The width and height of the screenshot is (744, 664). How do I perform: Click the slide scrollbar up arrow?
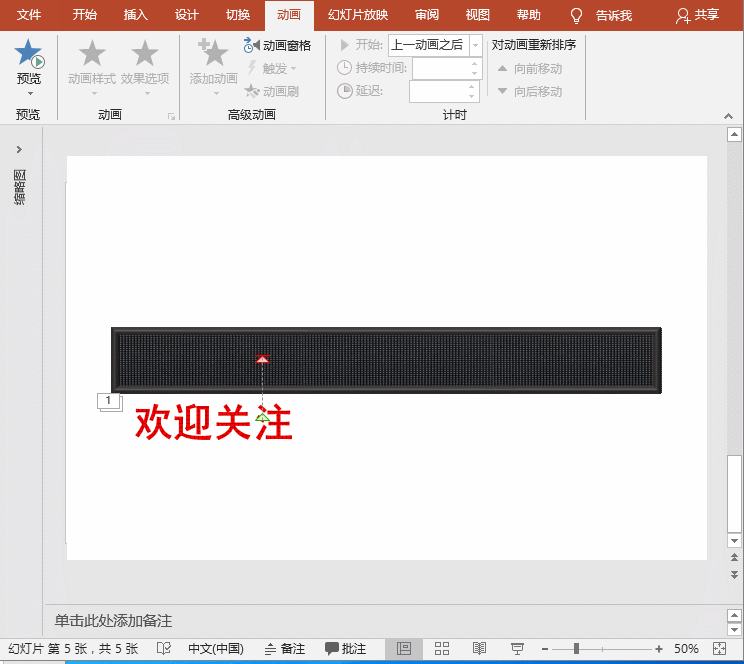[735, 135]
